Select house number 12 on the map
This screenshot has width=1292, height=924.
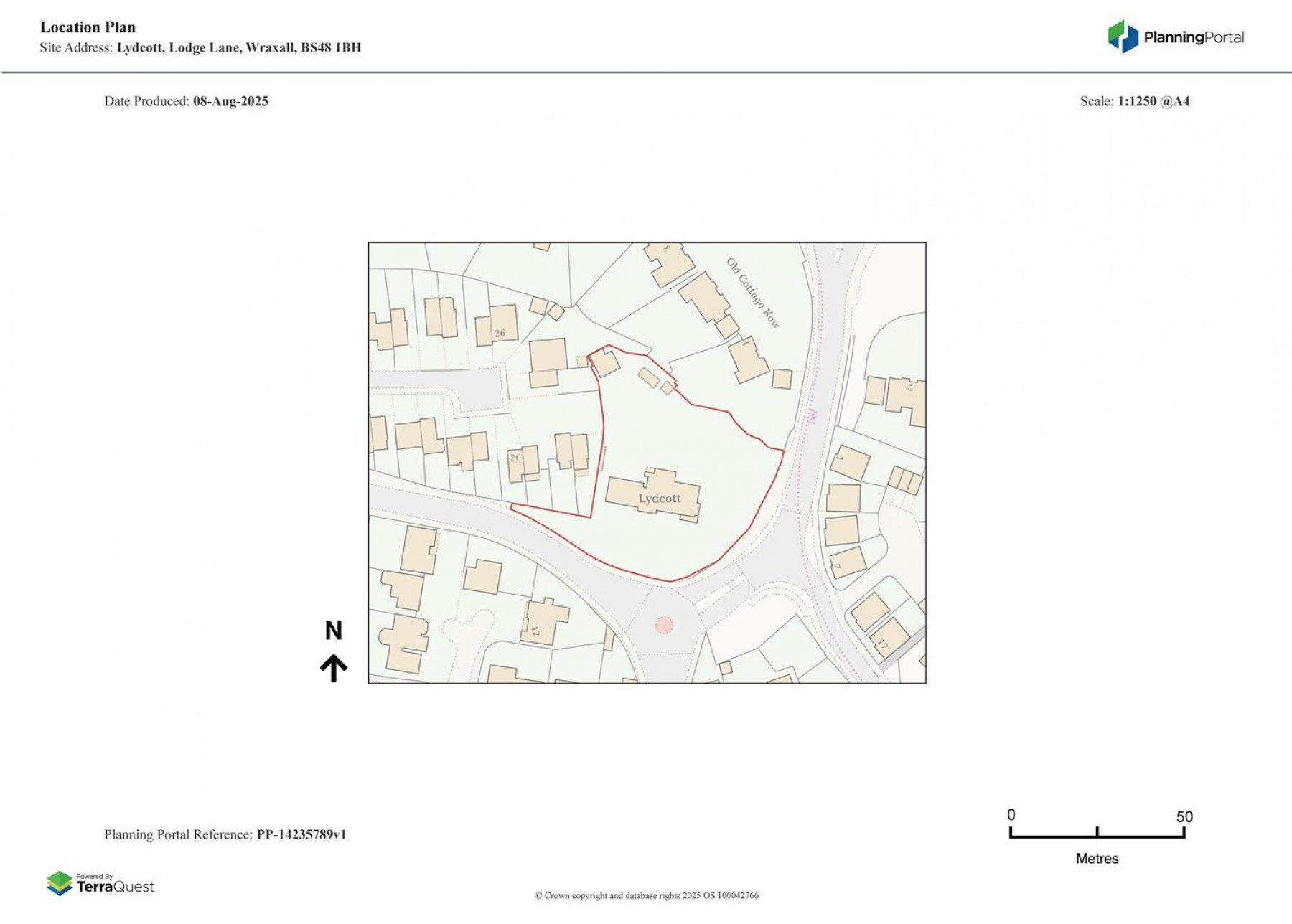click(537, 632)
